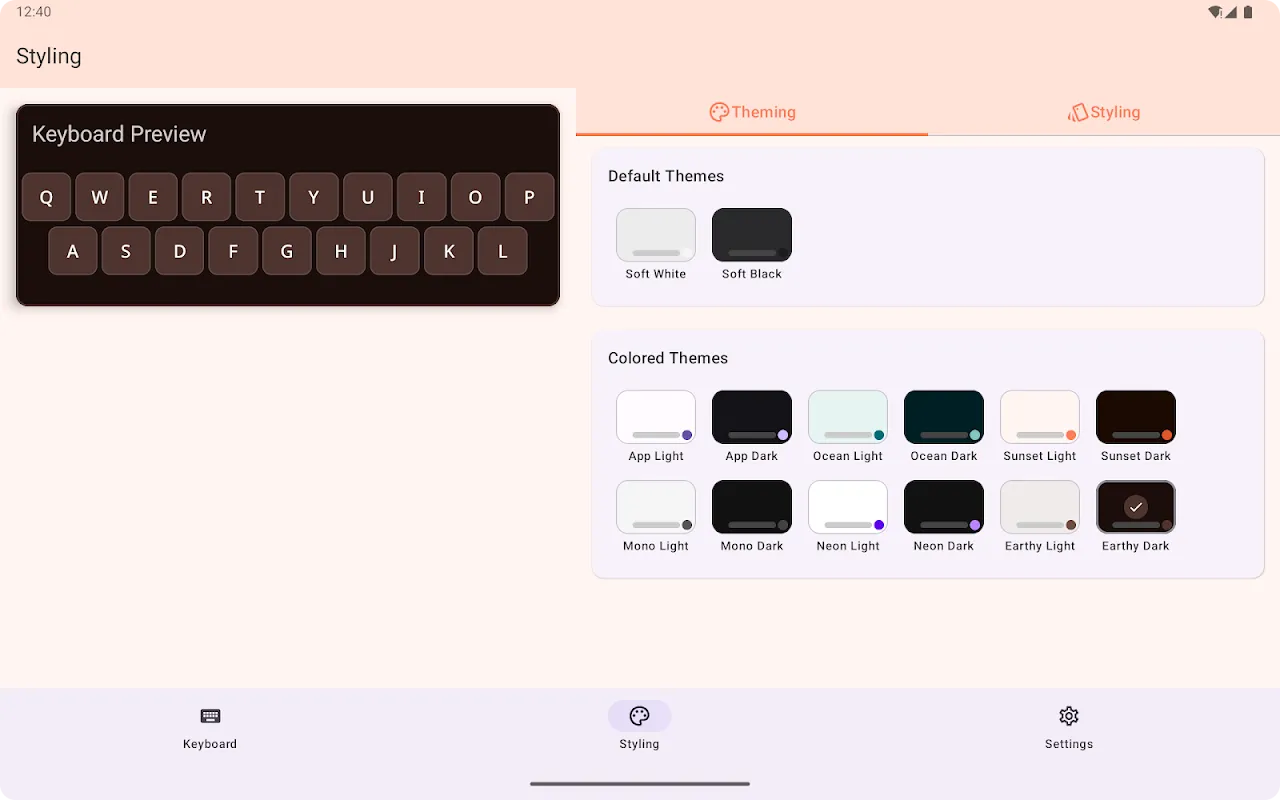
Task: Tap the K key in keyboard preview
Action: point(448,251)
